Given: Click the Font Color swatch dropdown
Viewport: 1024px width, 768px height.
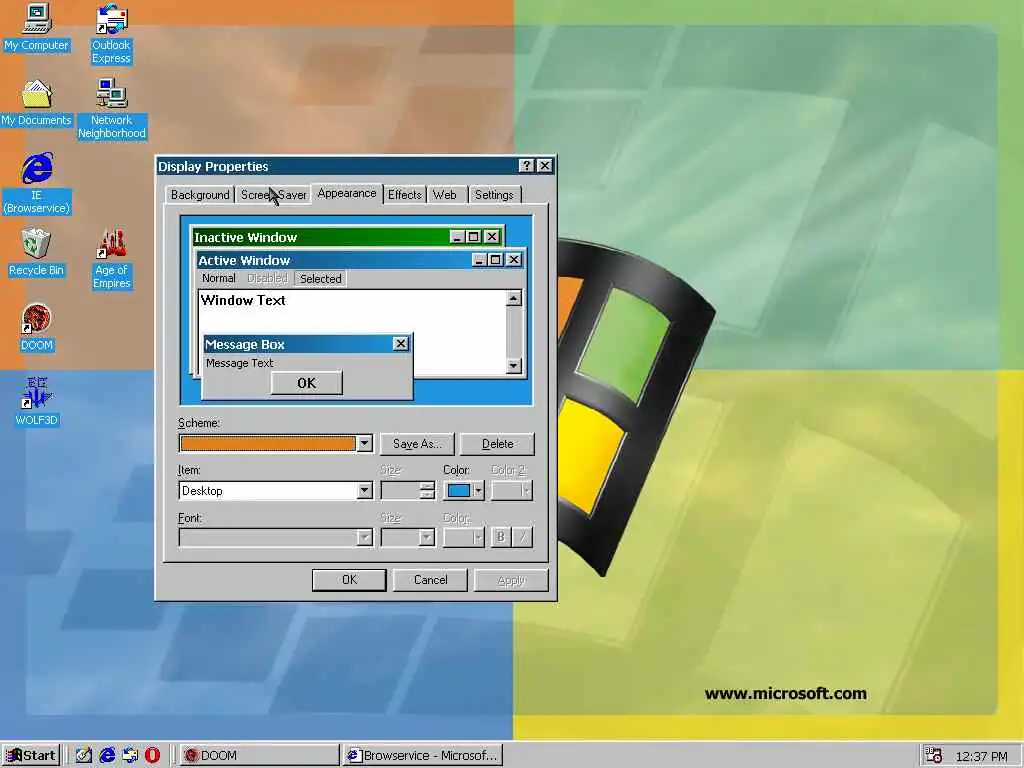Looking at the screenshot, I should click(x=464, y=537).
